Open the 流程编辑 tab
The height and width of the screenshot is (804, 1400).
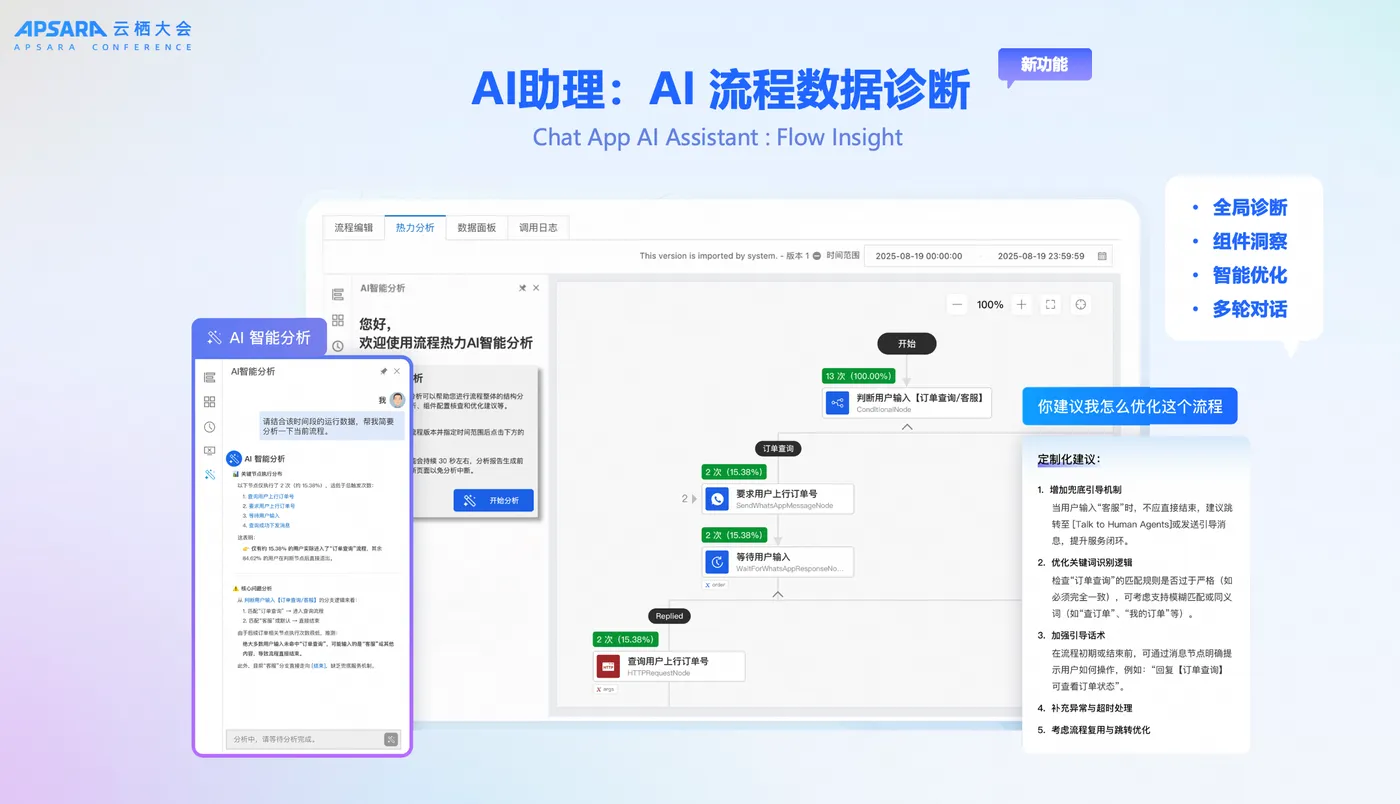[354, 228]
